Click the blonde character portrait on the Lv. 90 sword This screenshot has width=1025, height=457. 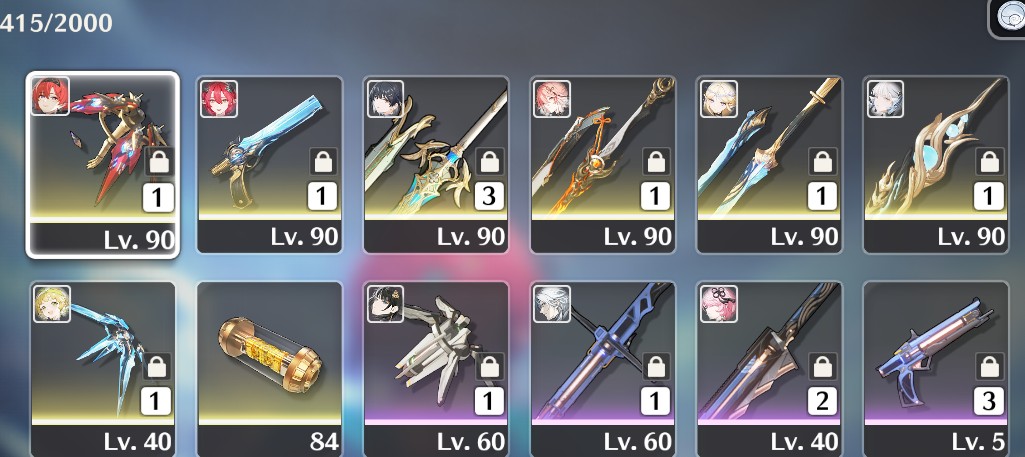[718, 99]
